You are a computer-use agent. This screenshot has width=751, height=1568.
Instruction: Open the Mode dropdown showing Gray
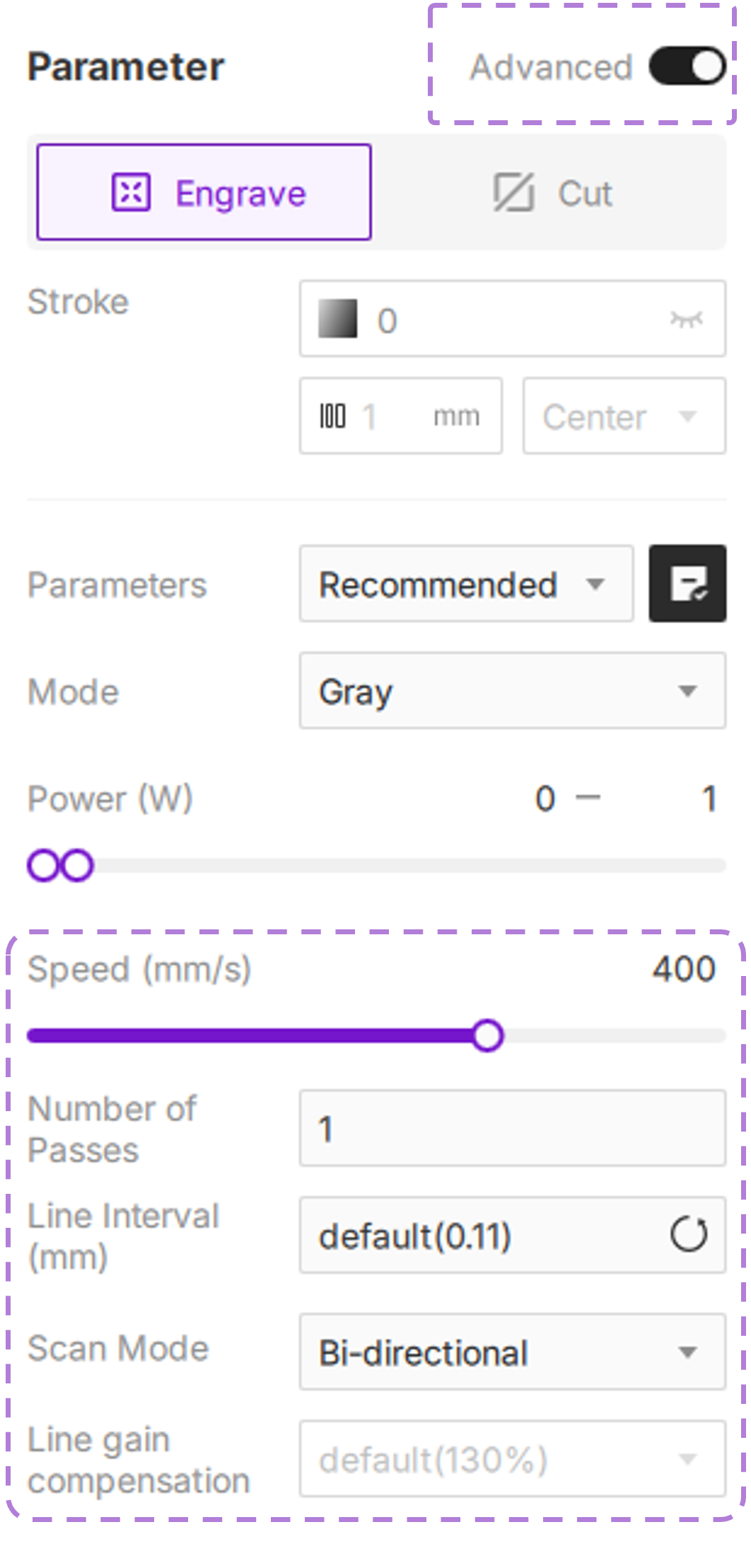[512, 691]
